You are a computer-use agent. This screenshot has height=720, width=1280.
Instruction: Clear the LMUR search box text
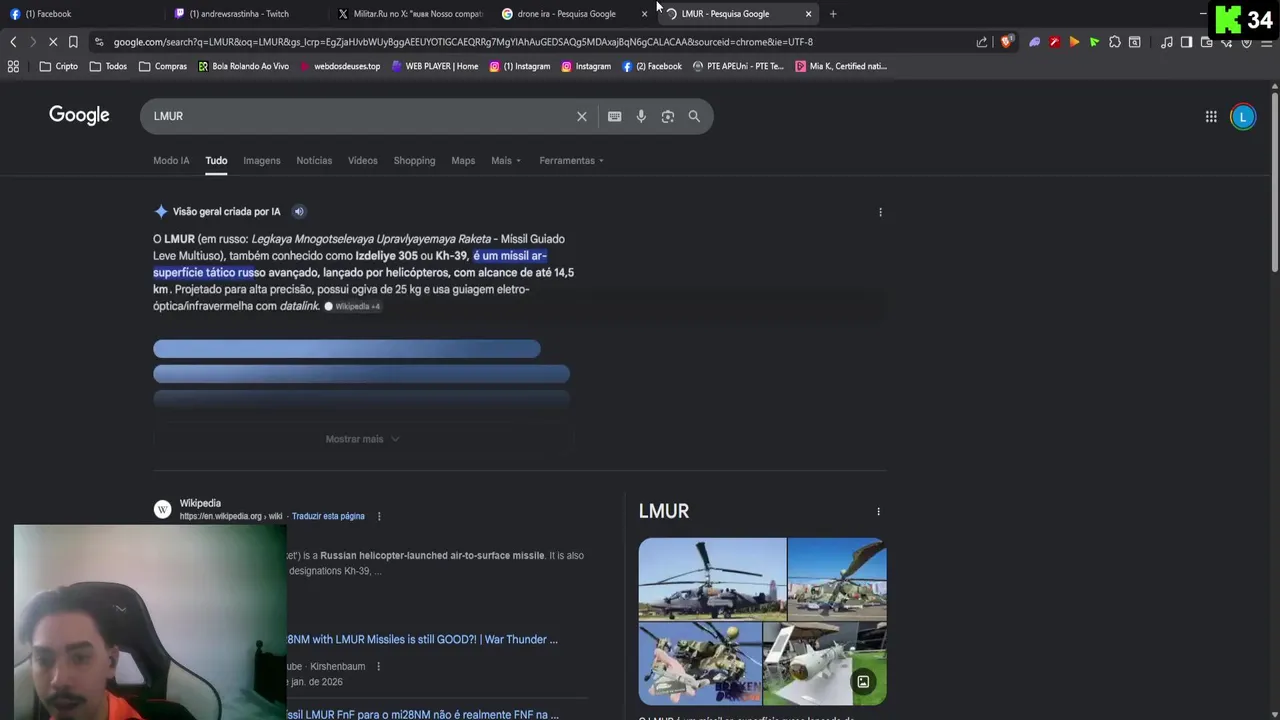click(582, 116)
